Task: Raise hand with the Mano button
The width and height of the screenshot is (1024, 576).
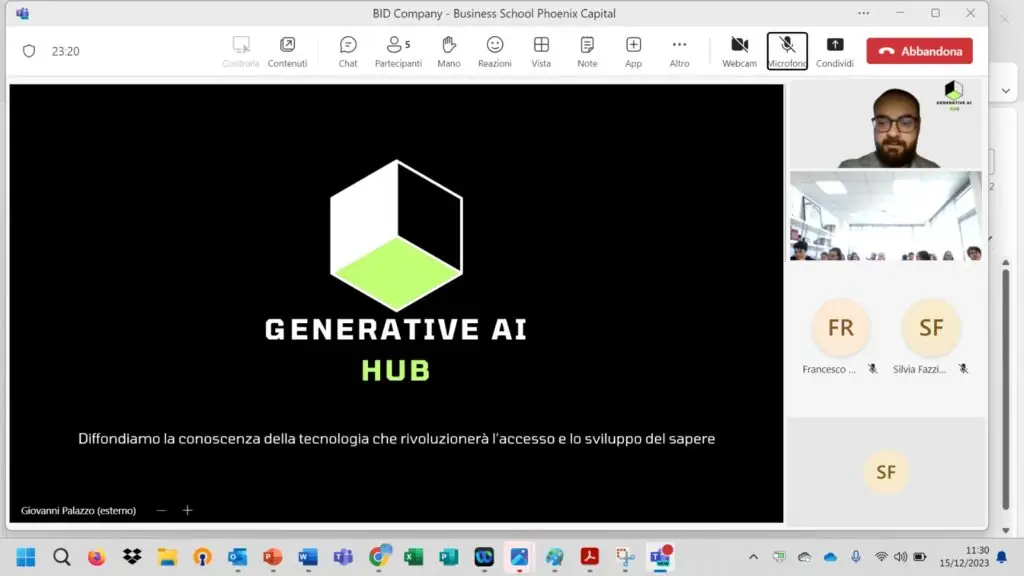Action: [449, 51]
